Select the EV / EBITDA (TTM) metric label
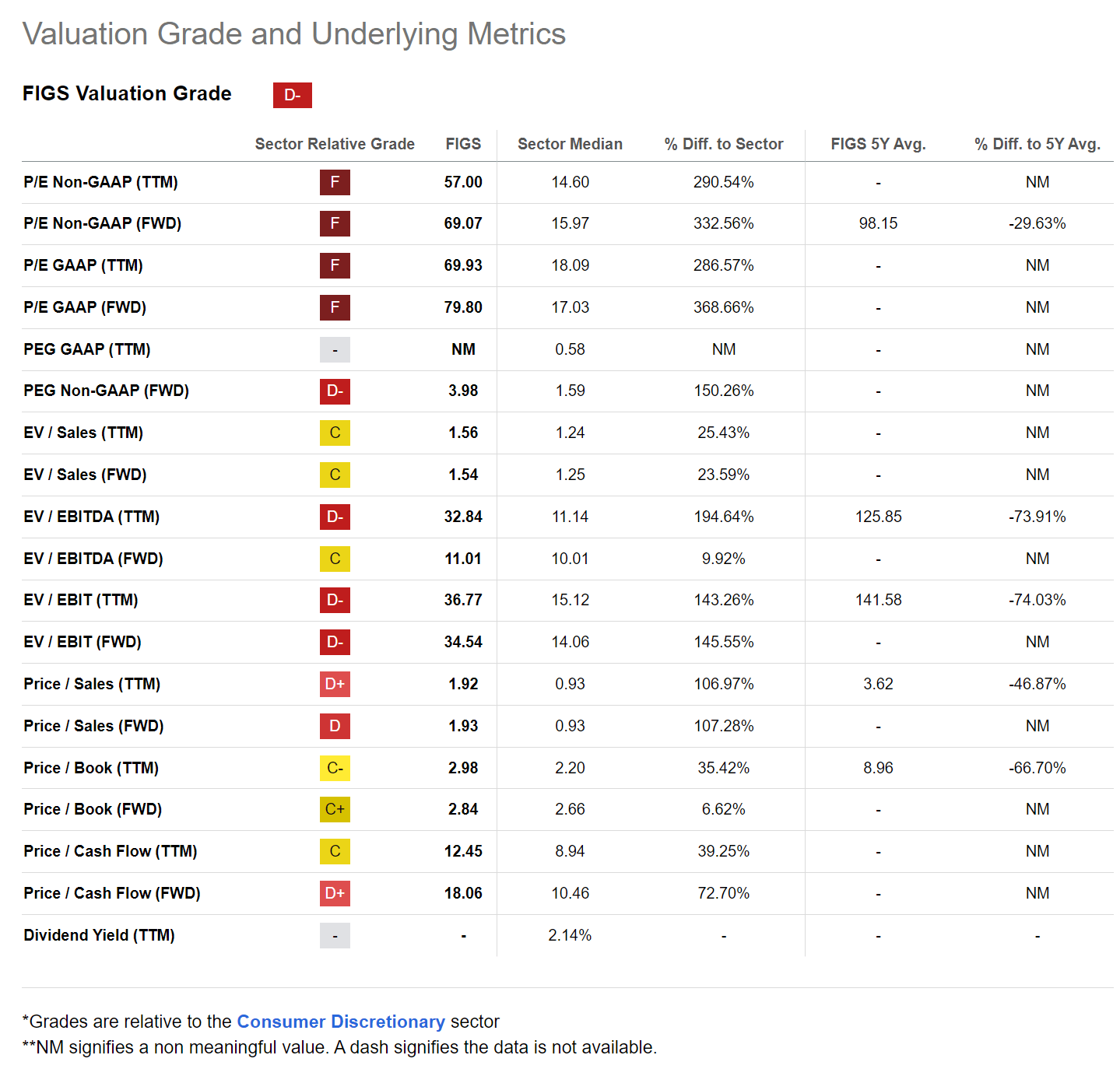This screenshot has height=1083, width=1120. point(92,517)
